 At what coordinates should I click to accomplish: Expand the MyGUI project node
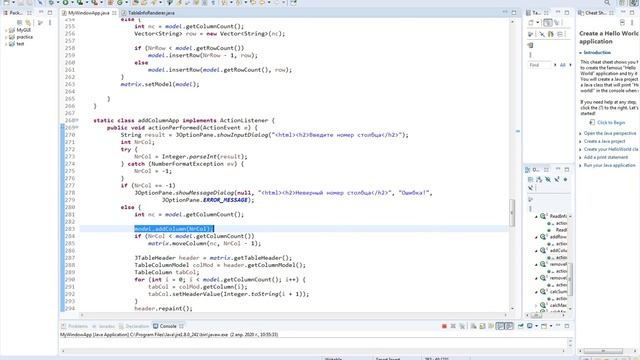pos(6,30)
